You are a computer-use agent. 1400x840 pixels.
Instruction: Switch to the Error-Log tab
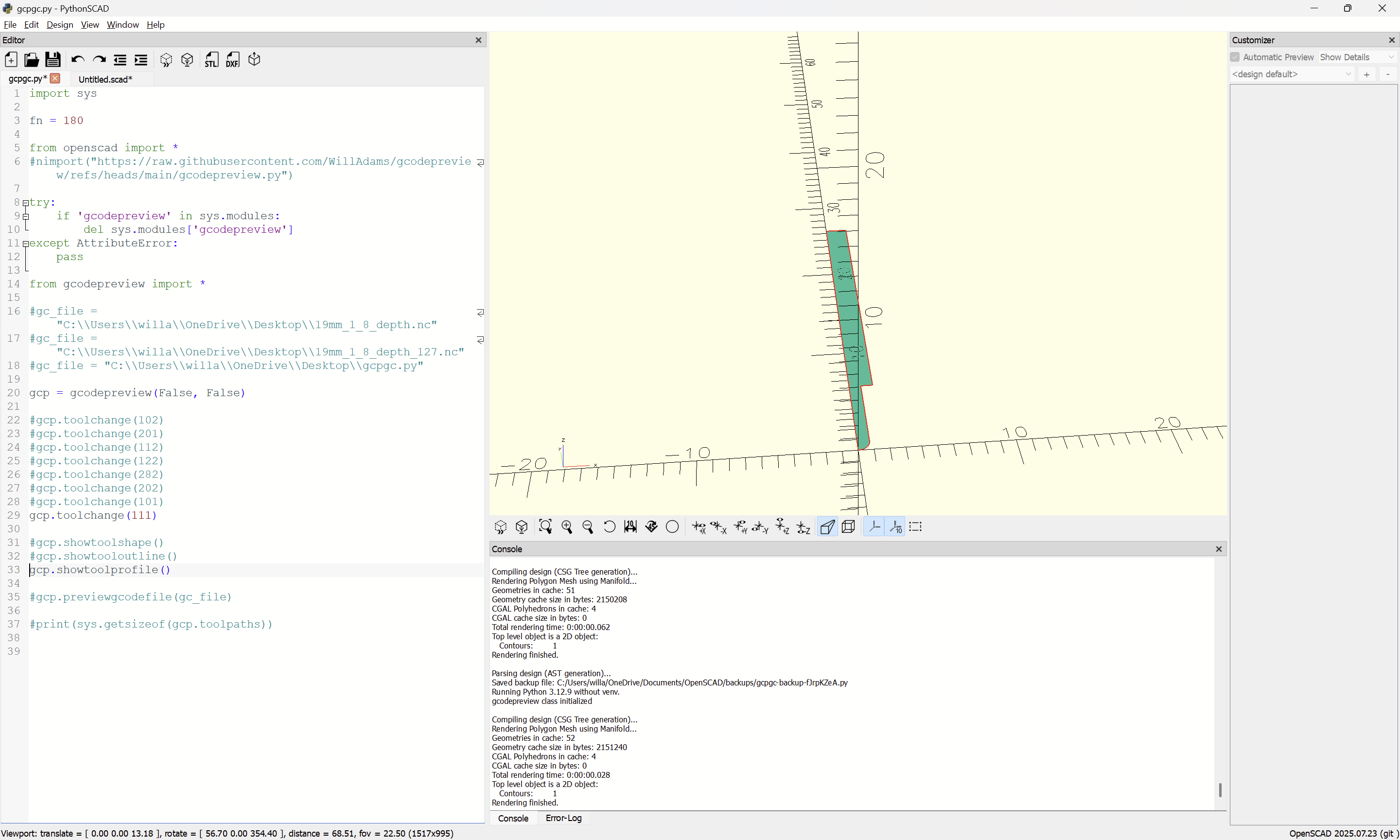[563, 818]
